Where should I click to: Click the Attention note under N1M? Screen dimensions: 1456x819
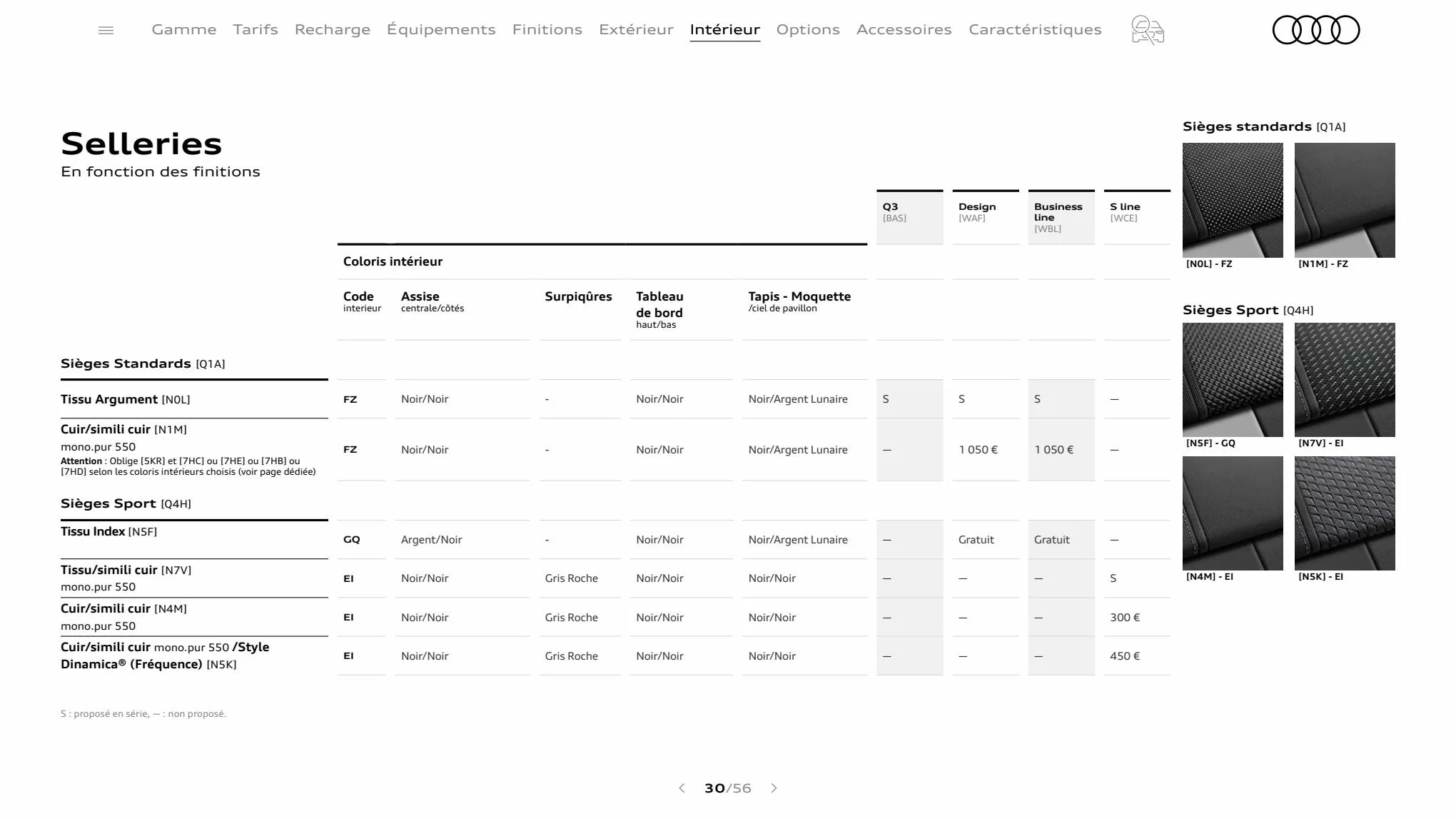pos(188,466)
